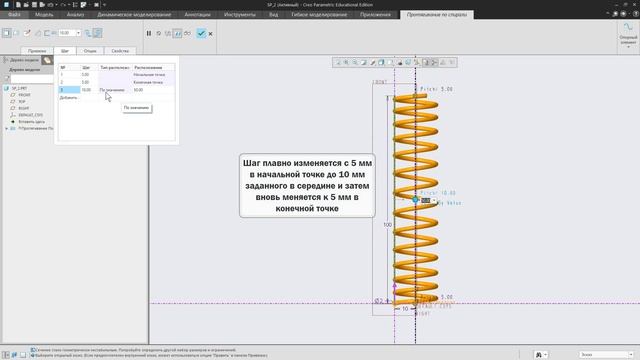Open the Опции dashboard tab

(90, 51)
